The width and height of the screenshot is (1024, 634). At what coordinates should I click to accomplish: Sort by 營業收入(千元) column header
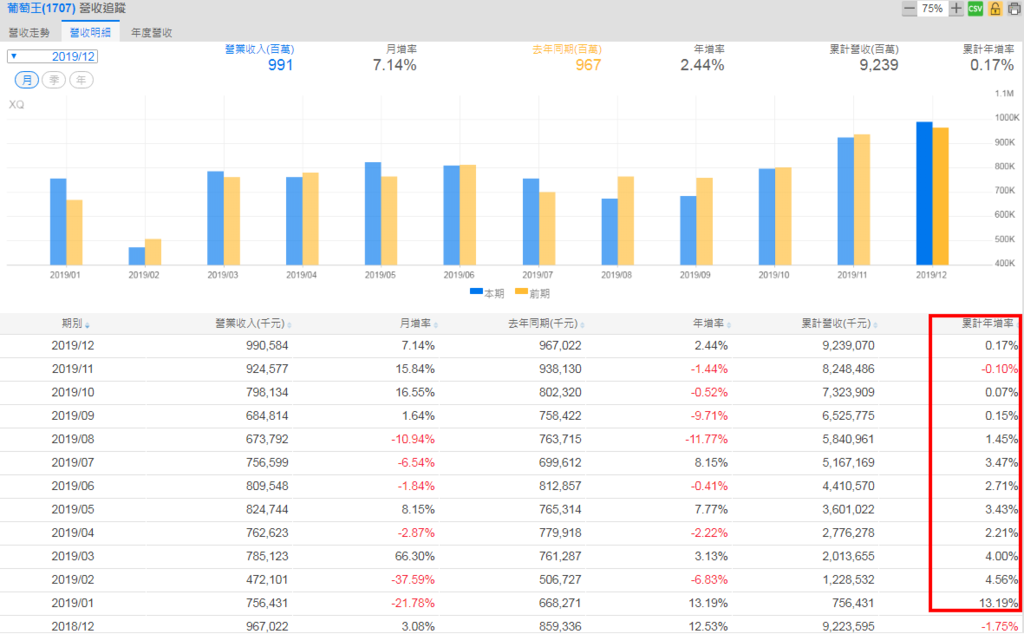click(x=253, y=323)
